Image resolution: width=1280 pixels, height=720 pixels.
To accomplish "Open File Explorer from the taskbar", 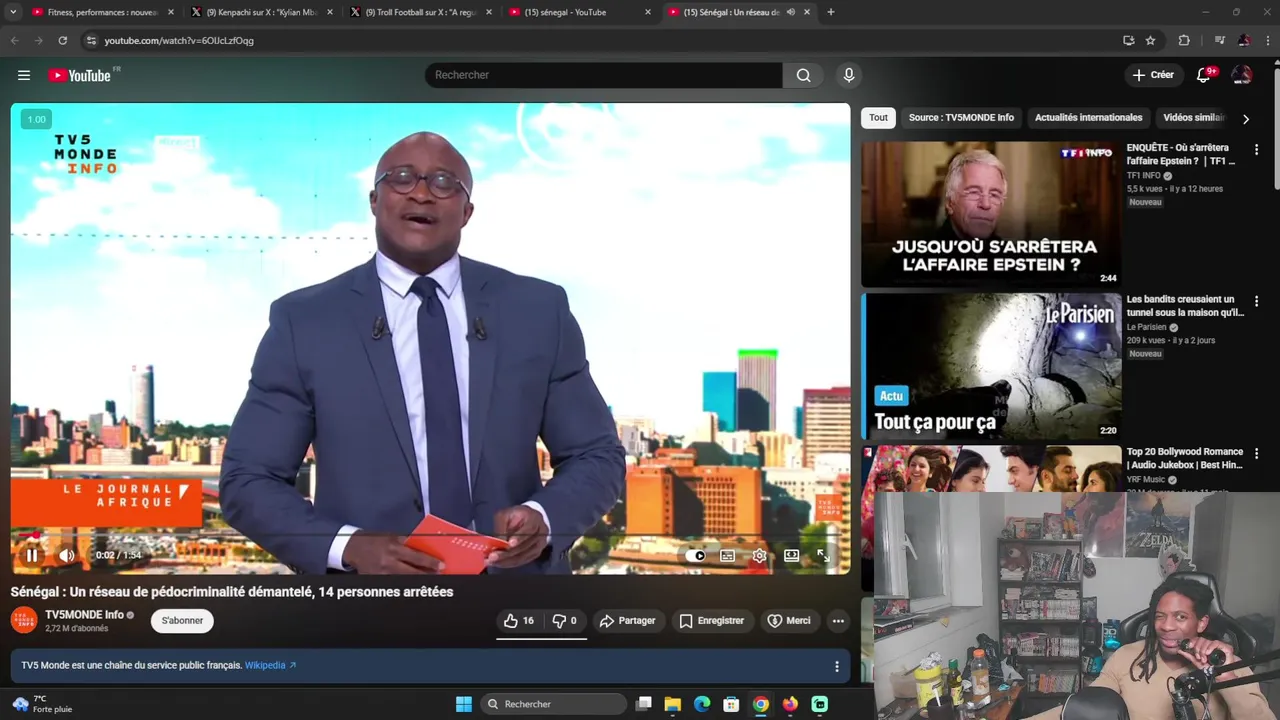I will click(673, 704).
